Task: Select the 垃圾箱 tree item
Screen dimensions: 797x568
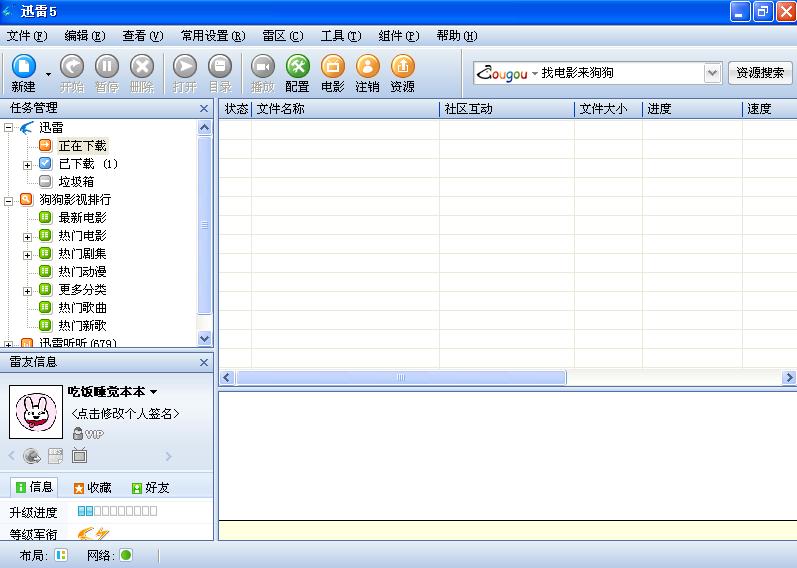Action: pos(76,182)
